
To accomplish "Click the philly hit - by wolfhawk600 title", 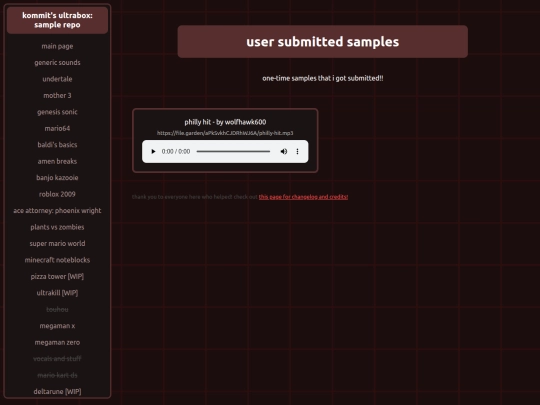I will (225, 122).
